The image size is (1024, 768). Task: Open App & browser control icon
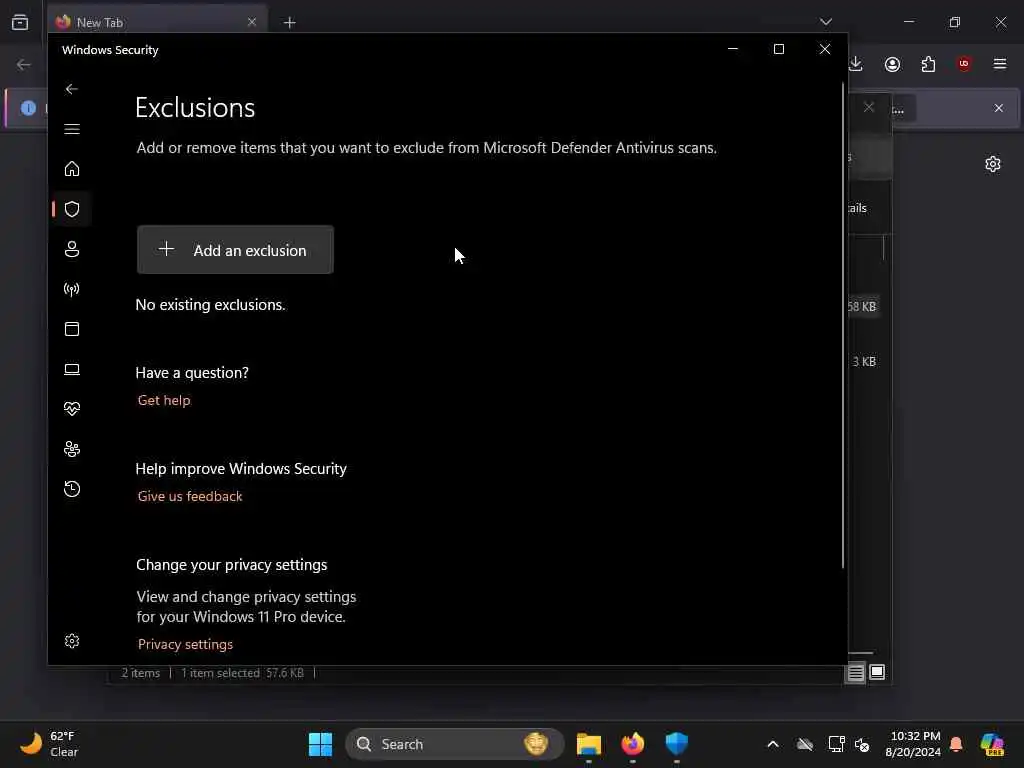72,329
